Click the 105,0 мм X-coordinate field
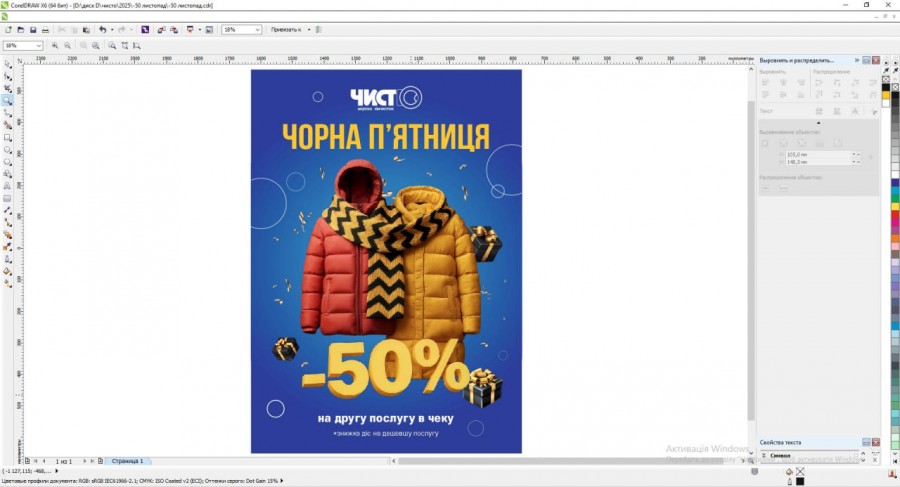This screenshot has height=487, width=900. point(815,154)
